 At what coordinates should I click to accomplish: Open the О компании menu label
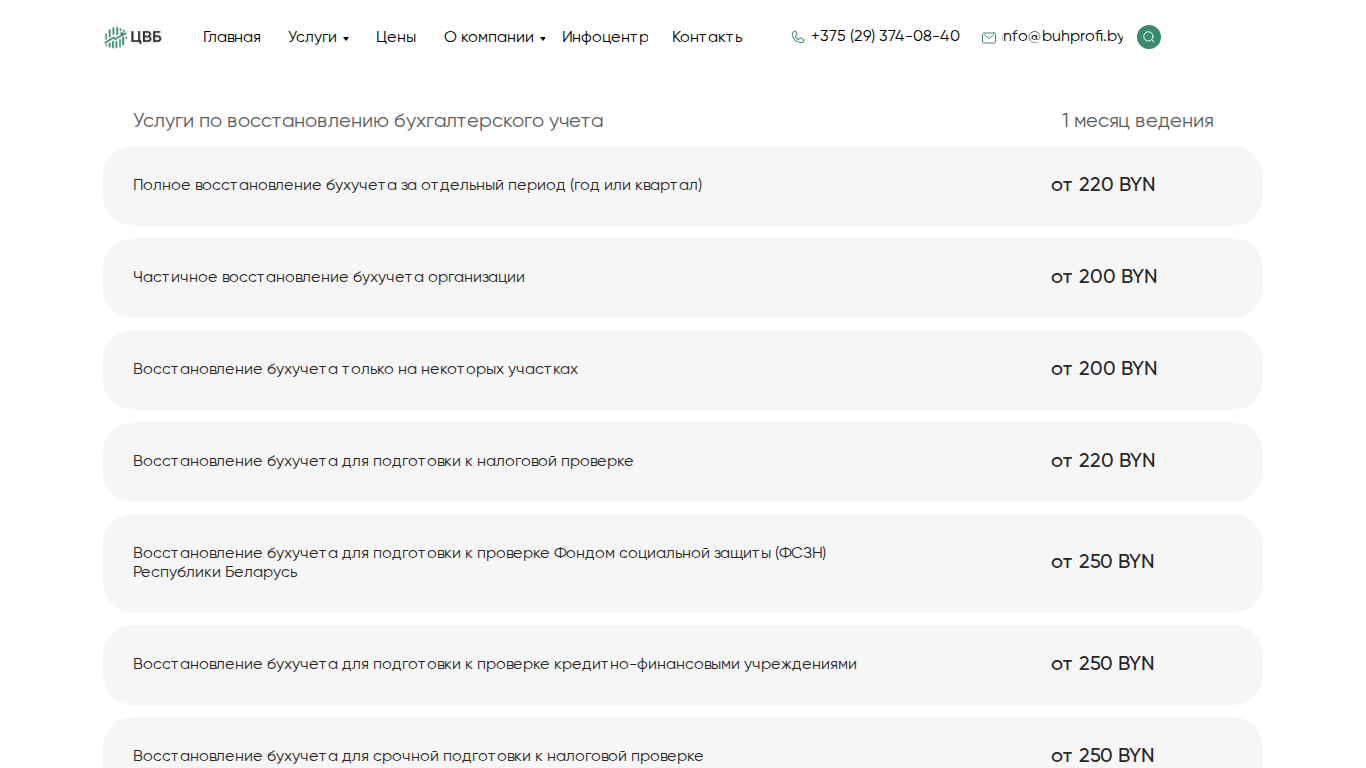click(489, 37)
